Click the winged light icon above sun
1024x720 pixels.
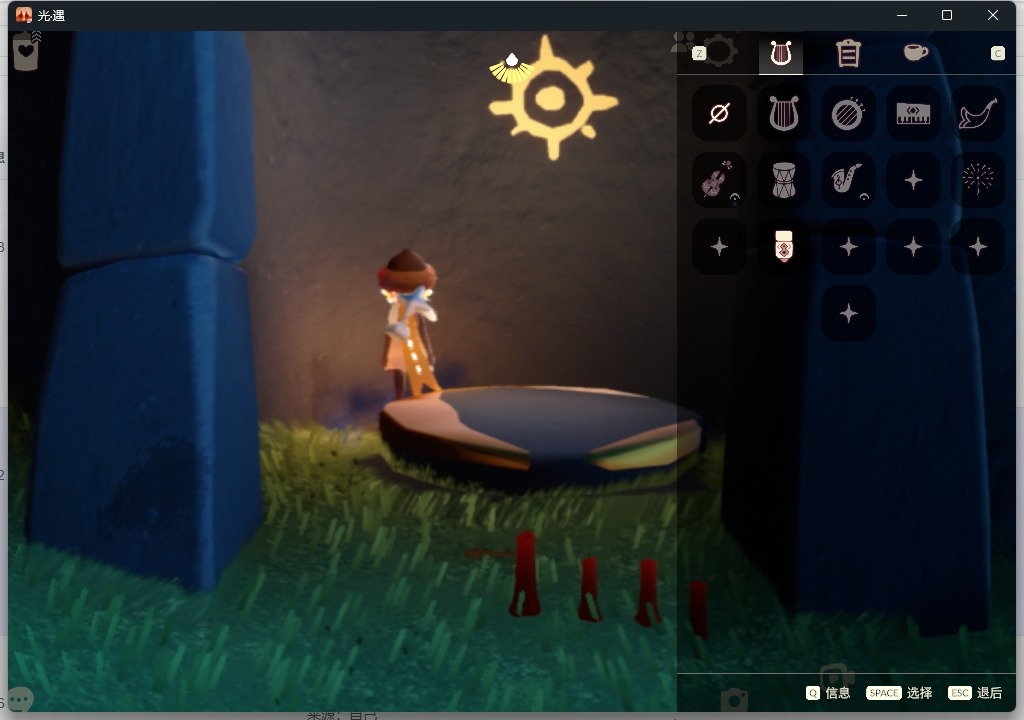[x=511, y=68]
